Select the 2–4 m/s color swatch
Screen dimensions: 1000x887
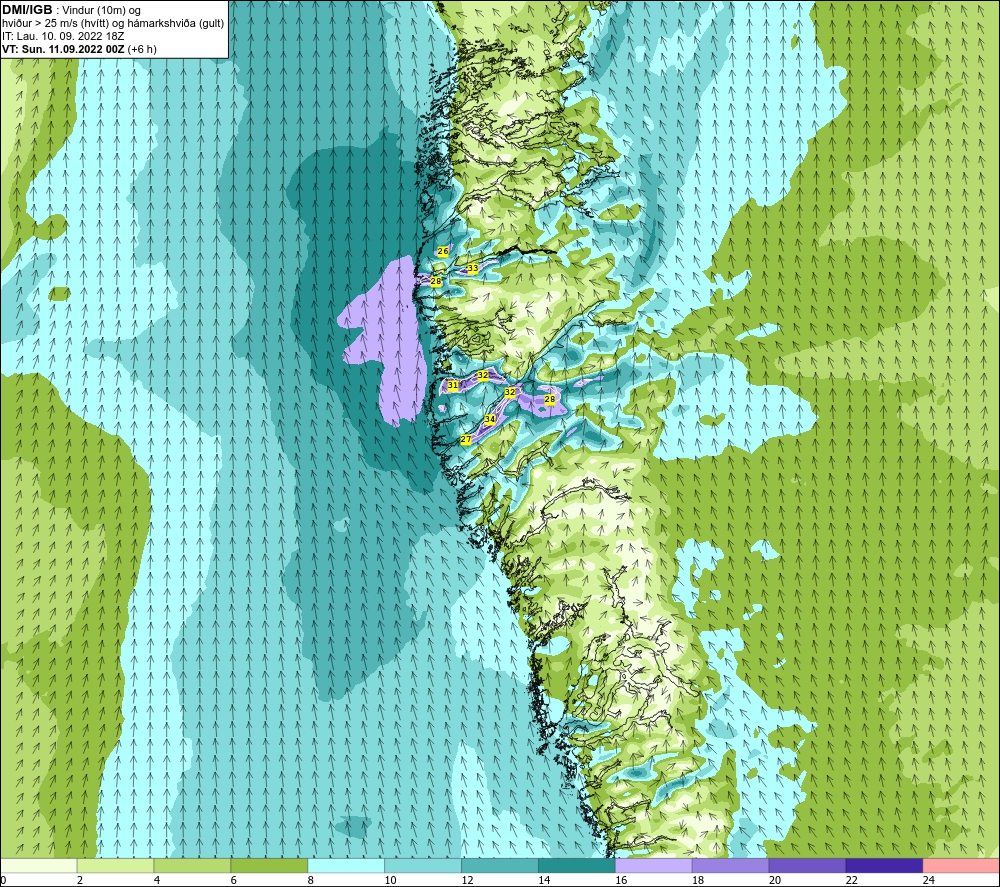point(115,865)
